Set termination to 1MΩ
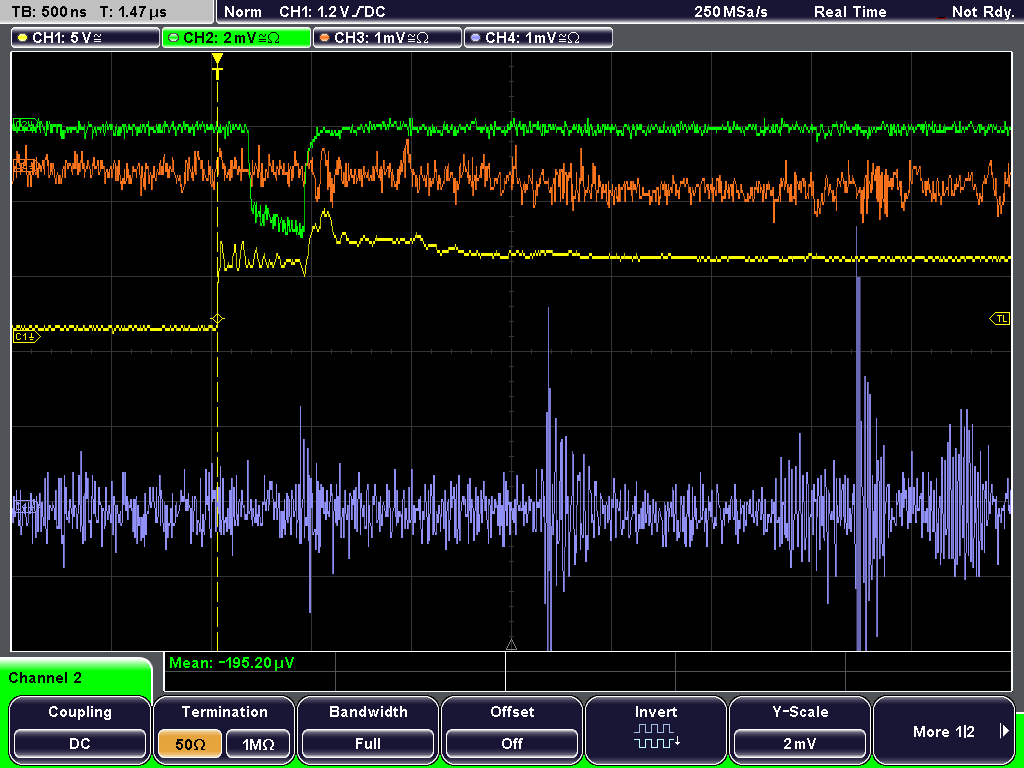The height and width of the screenshot is (768, 1024). click(x=258, y=744)
